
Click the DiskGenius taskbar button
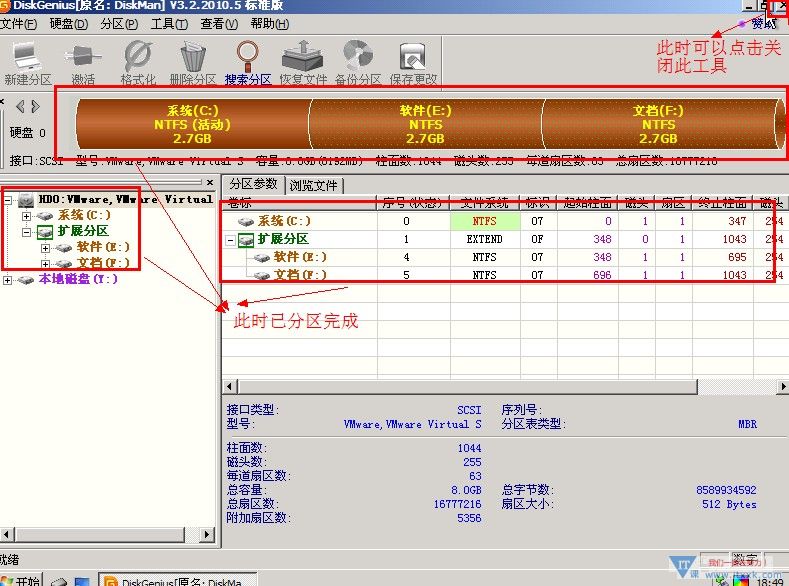177,580
